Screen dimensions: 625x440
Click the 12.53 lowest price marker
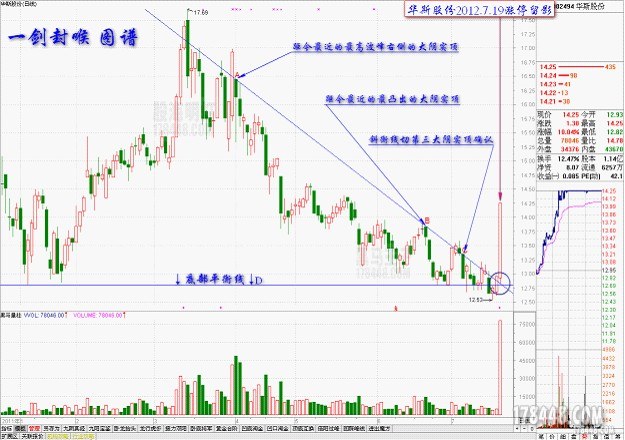tap(476, 299)
